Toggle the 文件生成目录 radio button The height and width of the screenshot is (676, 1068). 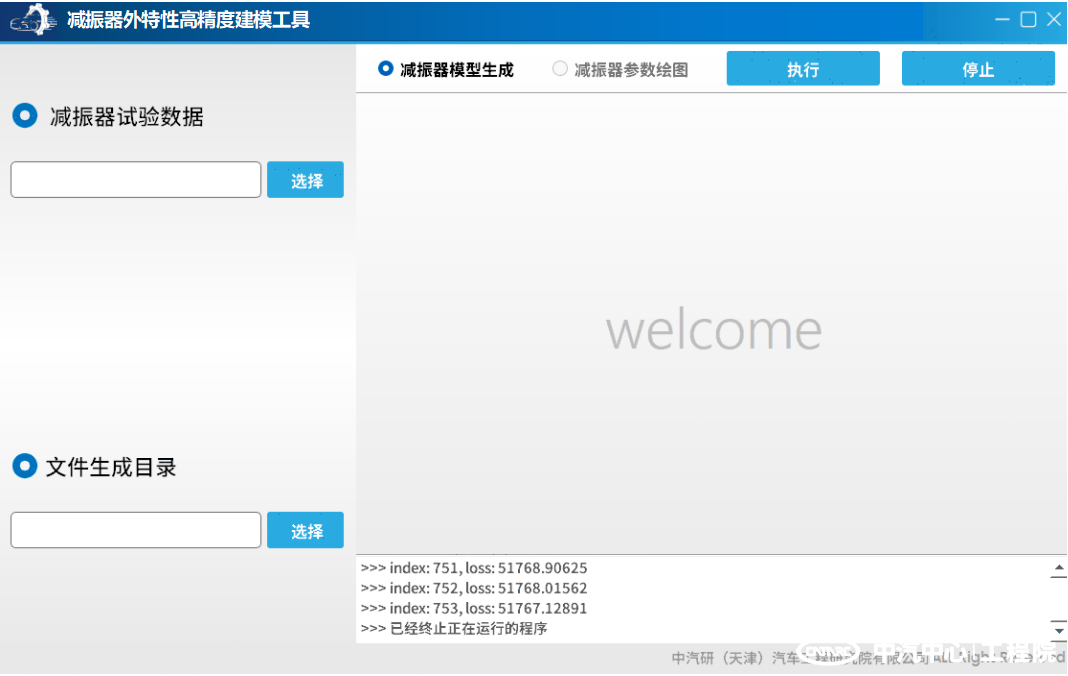[24, 466]
